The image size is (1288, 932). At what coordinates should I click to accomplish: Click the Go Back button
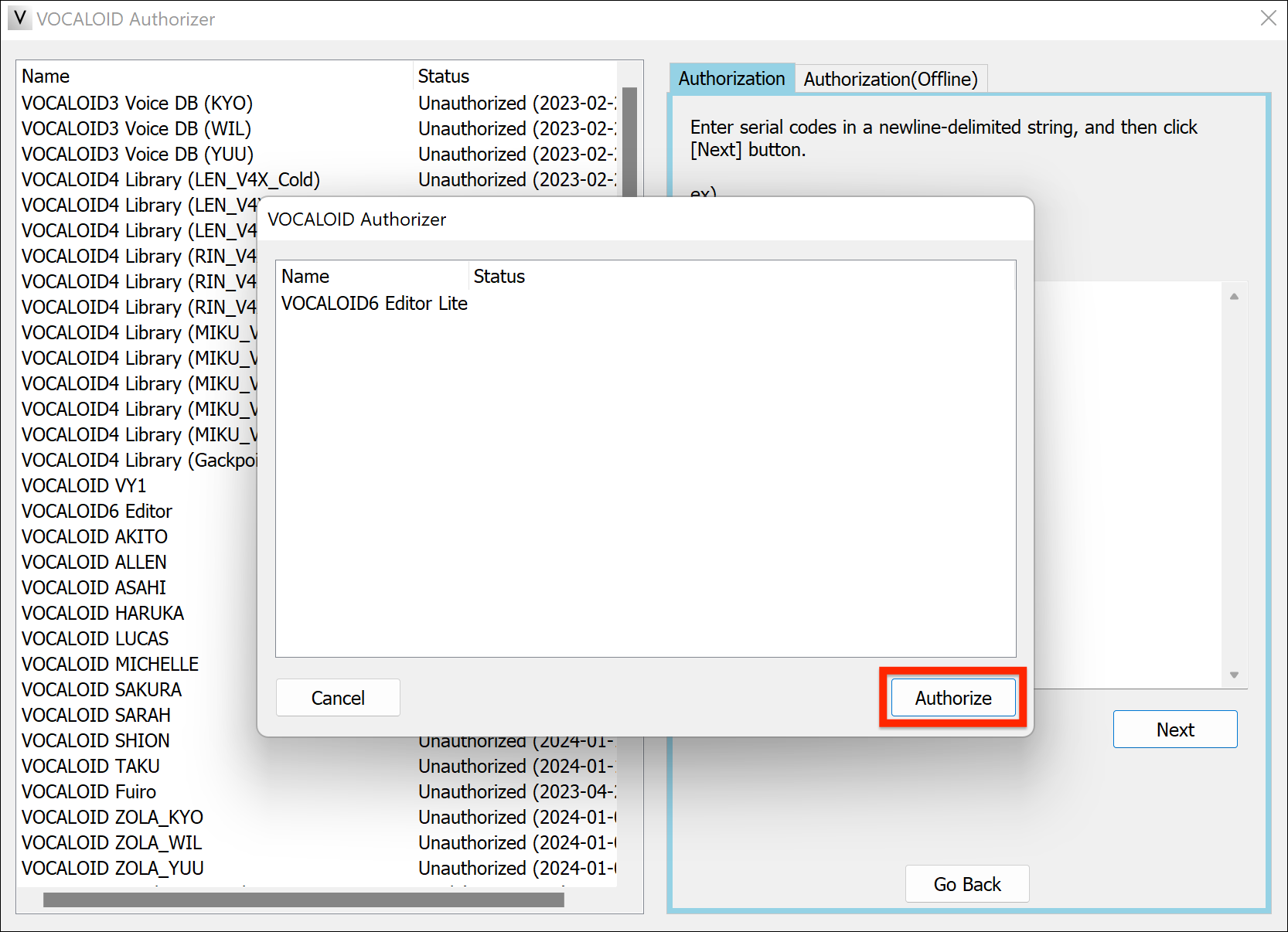(967, 883)
